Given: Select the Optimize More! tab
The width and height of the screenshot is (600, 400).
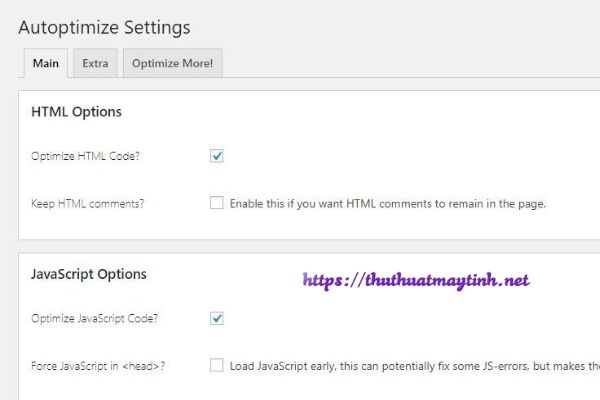Looking at the screenshot, I should pyautogui.click(x=173, y=63).
